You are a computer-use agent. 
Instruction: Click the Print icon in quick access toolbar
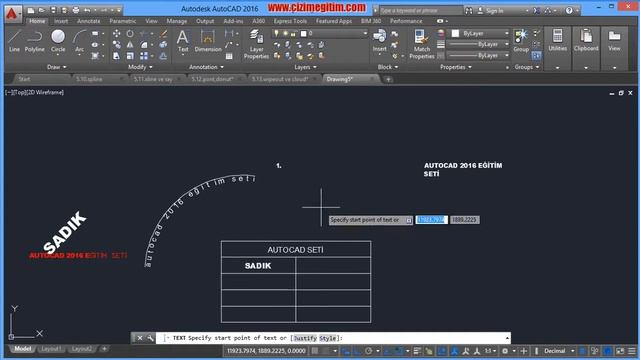pyautogui.click(x=76, y=10)
